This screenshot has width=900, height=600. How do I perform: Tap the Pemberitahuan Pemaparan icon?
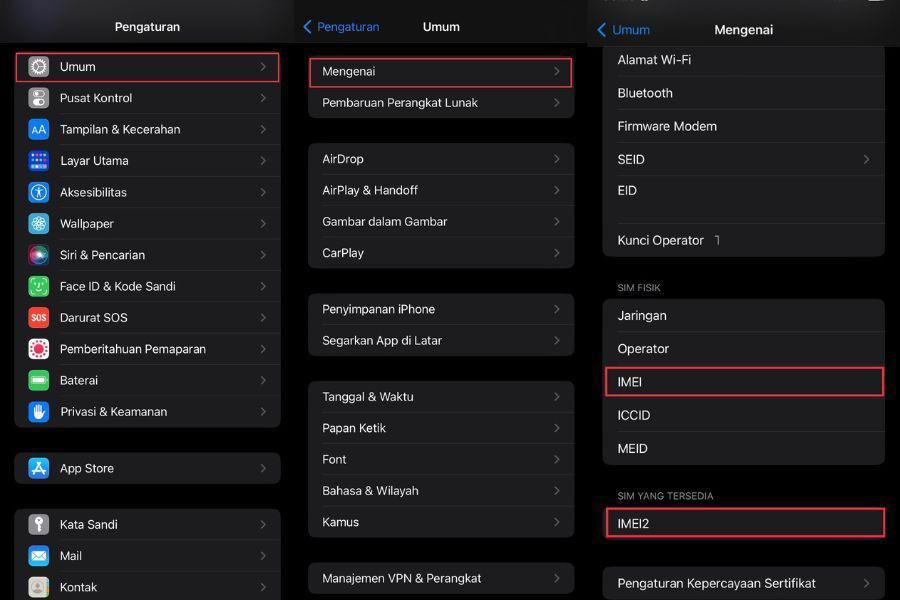(x=38, y=349)
